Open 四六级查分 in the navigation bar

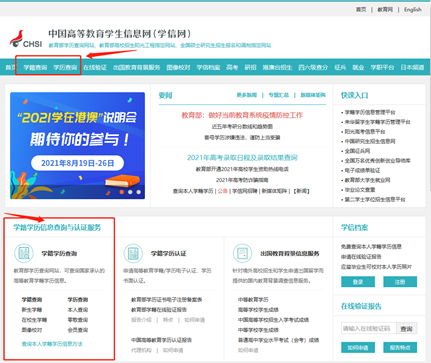tap(313, 67)
